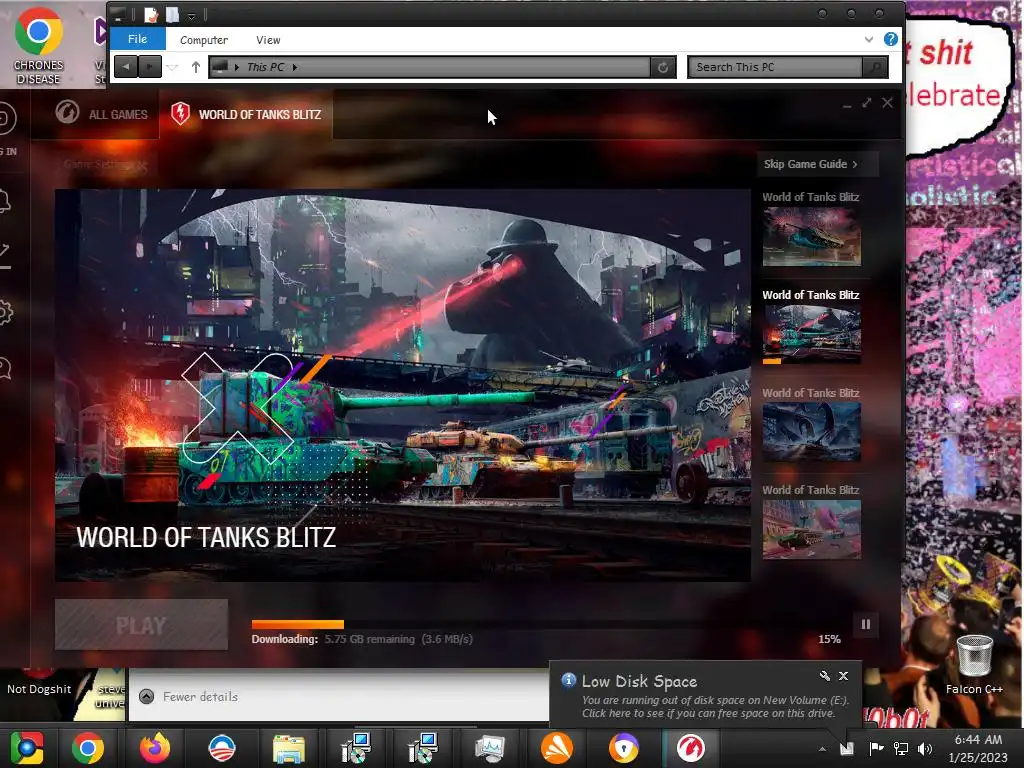1024x768 pixels.
Task: Click the 6:44 AM clock
Action: (978, 740)
